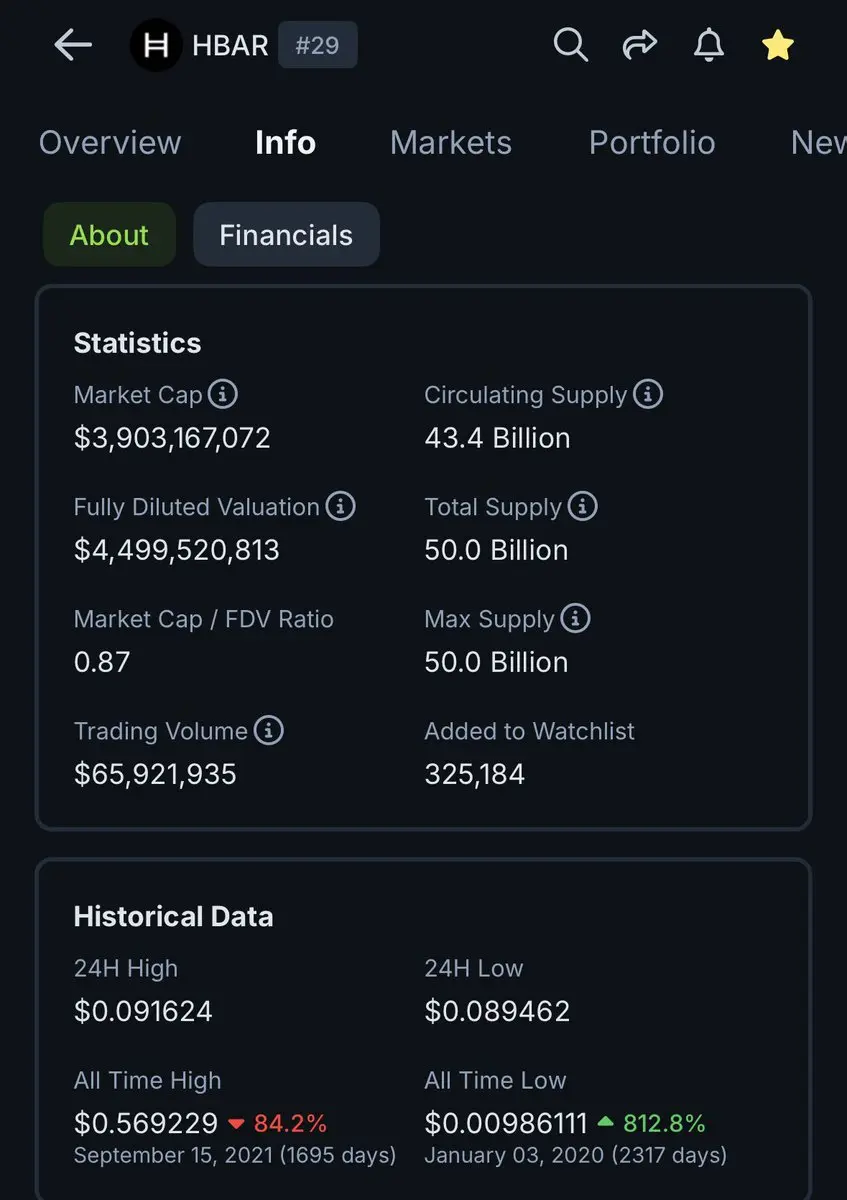The width and height of the screenshot is (847, 1200).
Task: Show Market Cap info tooltip
Action: [x=223, y=394]
